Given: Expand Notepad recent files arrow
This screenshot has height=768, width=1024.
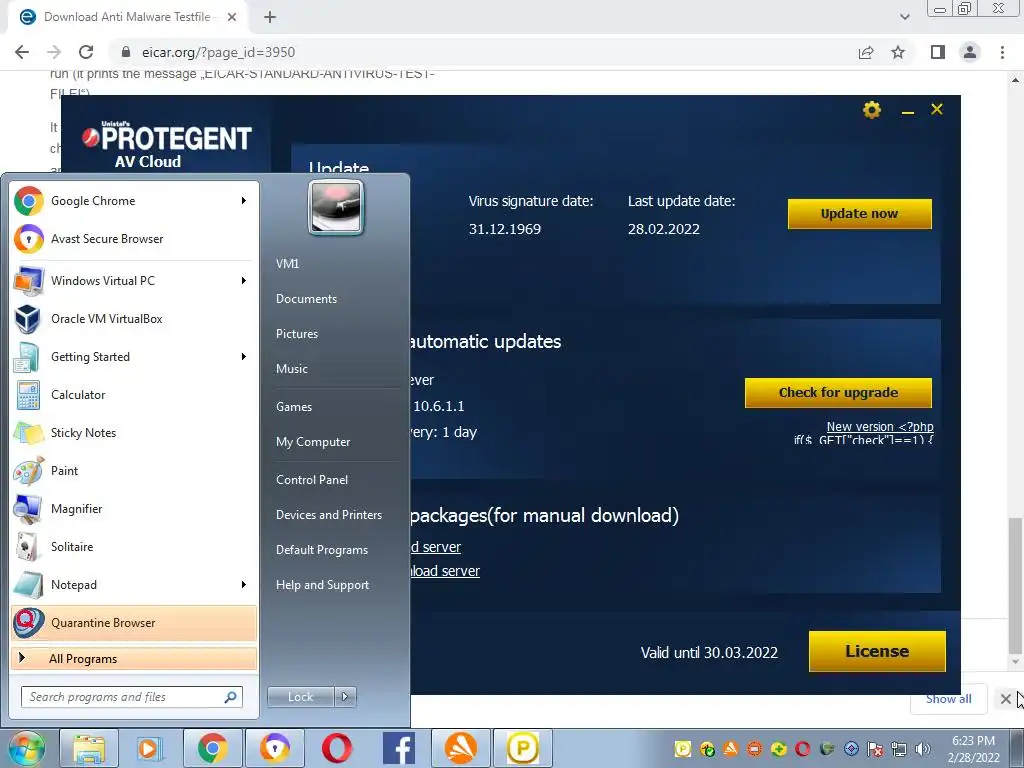Looking at the screenshot, I should tap(244, 584).
